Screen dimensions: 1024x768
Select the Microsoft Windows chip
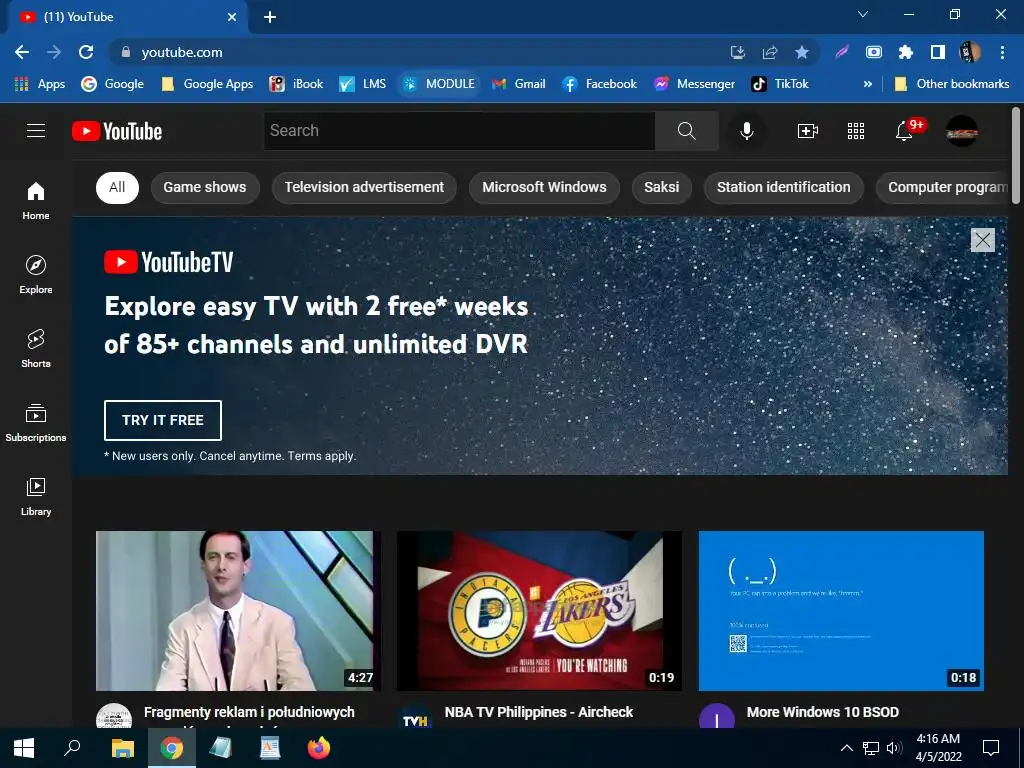(544, 187)
